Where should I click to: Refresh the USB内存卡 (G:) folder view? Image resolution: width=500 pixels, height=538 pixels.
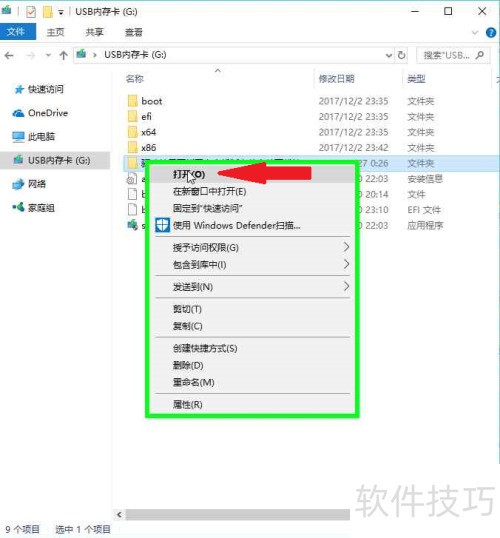[401, 55]
